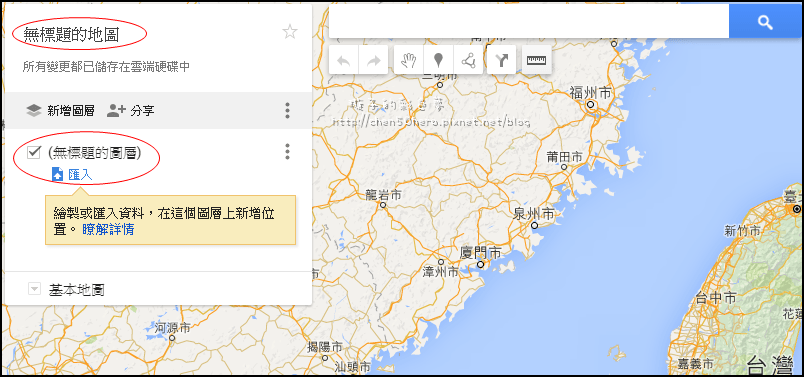Select the add marker pin tool

coord(438,61)
